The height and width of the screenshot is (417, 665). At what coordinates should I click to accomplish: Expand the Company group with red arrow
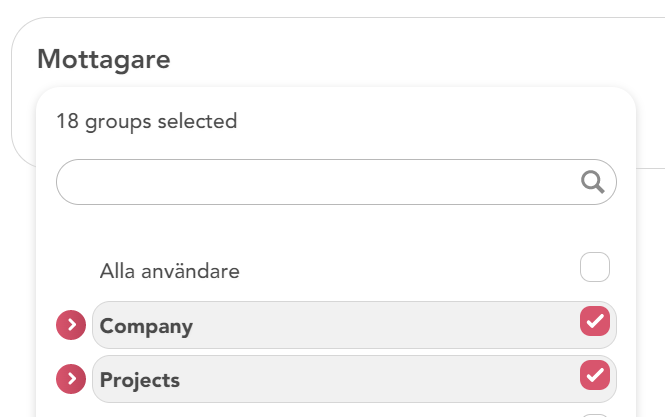tap(71, 326)
